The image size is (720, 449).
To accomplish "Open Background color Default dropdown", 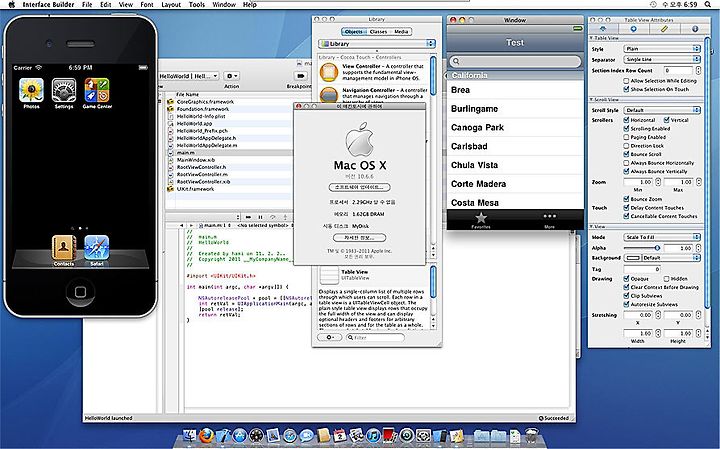I will click(x=671, y=258).
